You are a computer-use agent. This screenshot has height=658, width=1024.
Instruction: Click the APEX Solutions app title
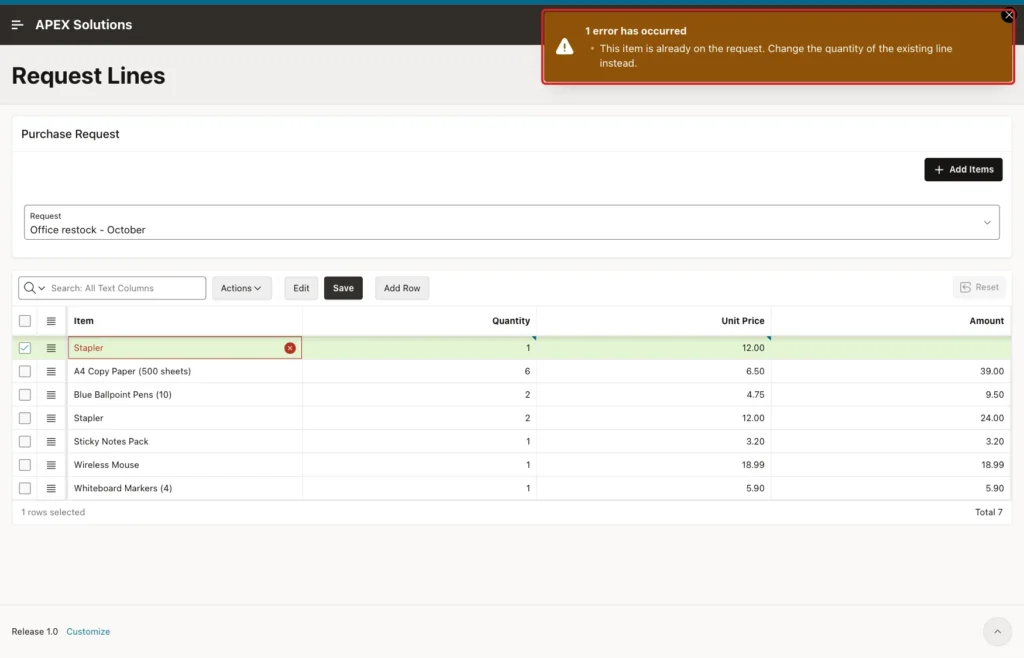[x=84, y=25]
